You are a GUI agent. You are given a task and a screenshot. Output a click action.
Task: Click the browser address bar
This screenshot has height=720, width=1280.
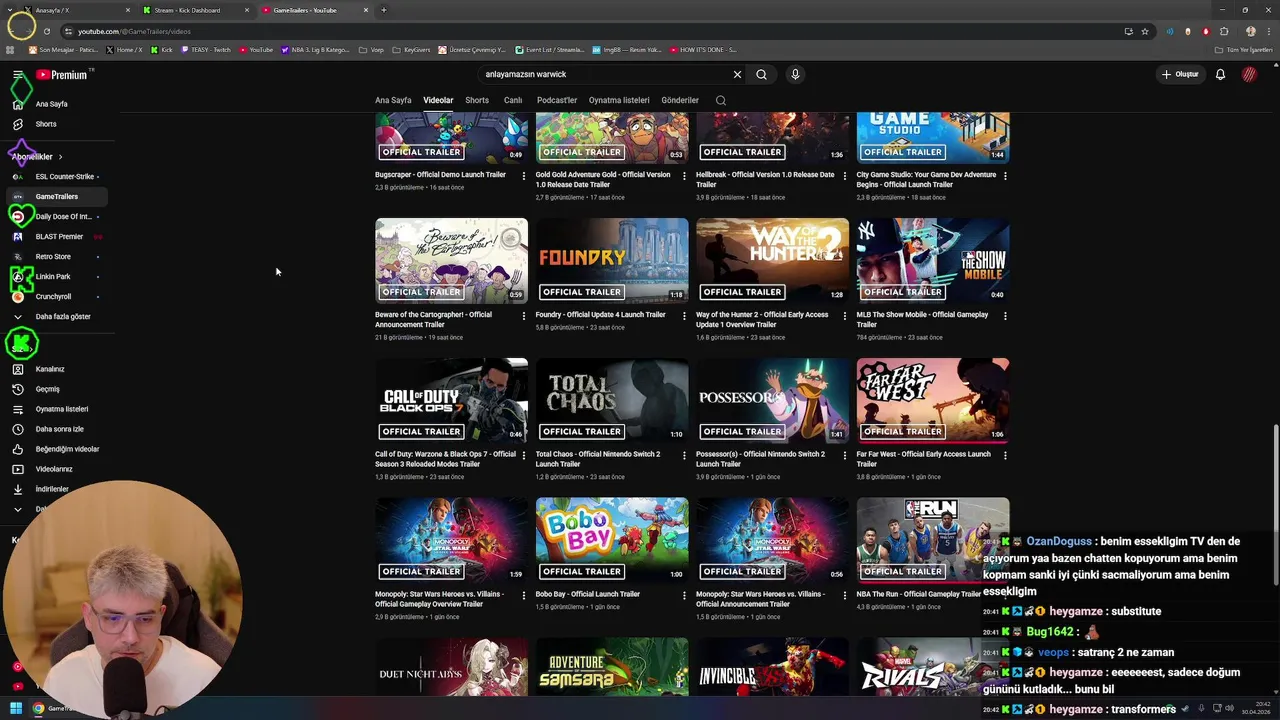[x=600, y=31]
